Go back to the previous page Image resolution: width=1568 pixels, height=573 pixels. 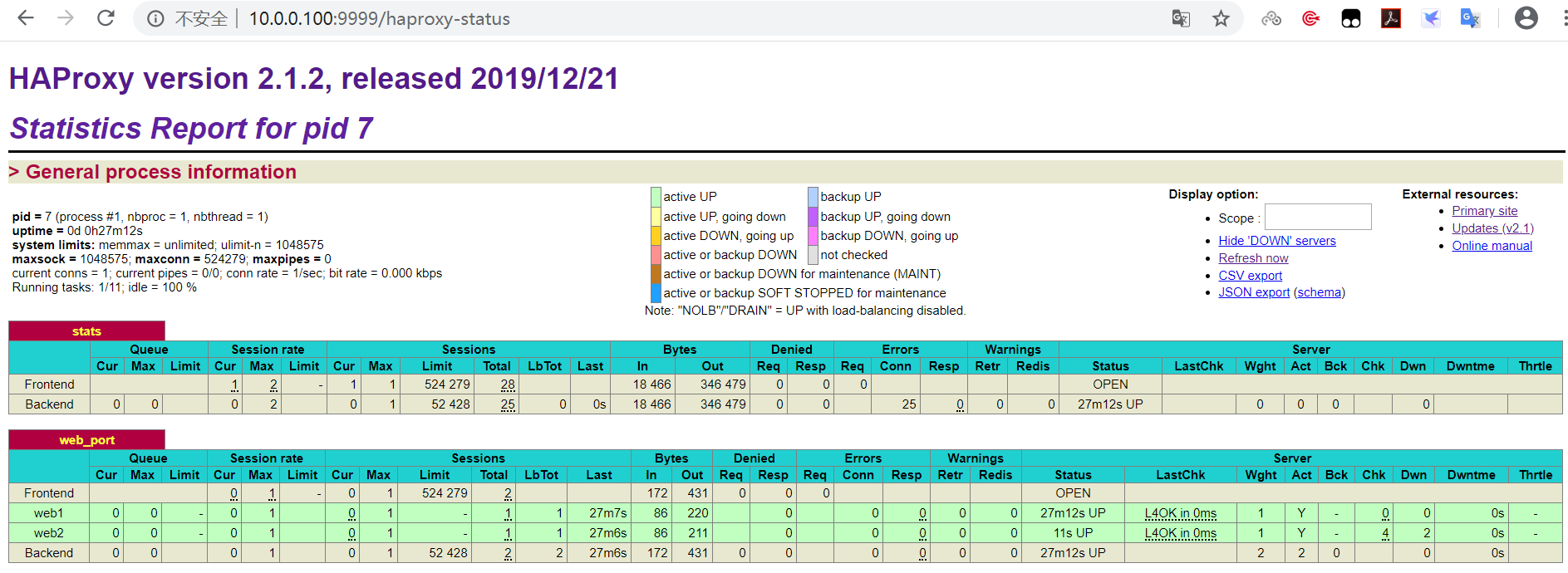point(26,18)
